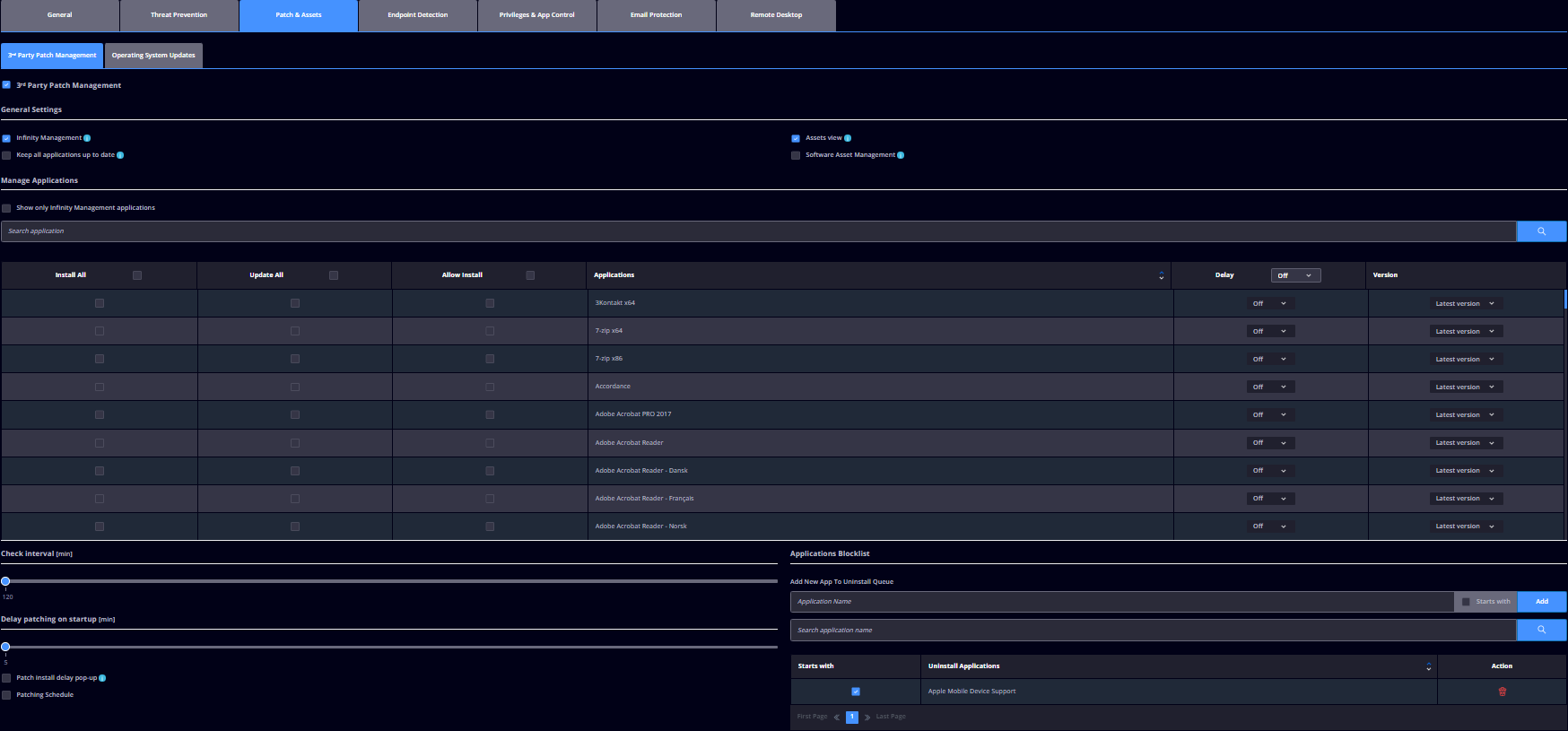Viewport: 1568px width, 731px height.
Task: Delete Apple Mobile Device Support entry
Action: coord(1503,692)
